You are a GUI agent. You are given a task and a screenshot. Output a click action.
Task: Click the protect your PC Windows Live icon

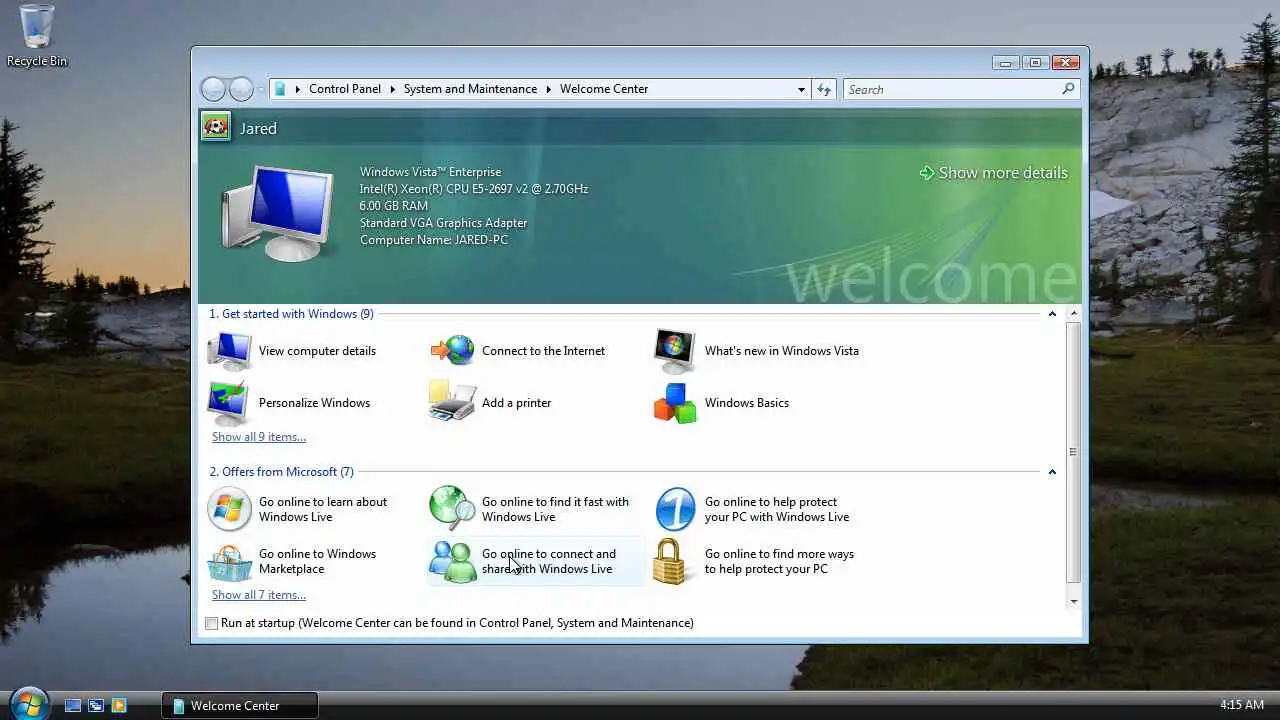pos(676,510)
